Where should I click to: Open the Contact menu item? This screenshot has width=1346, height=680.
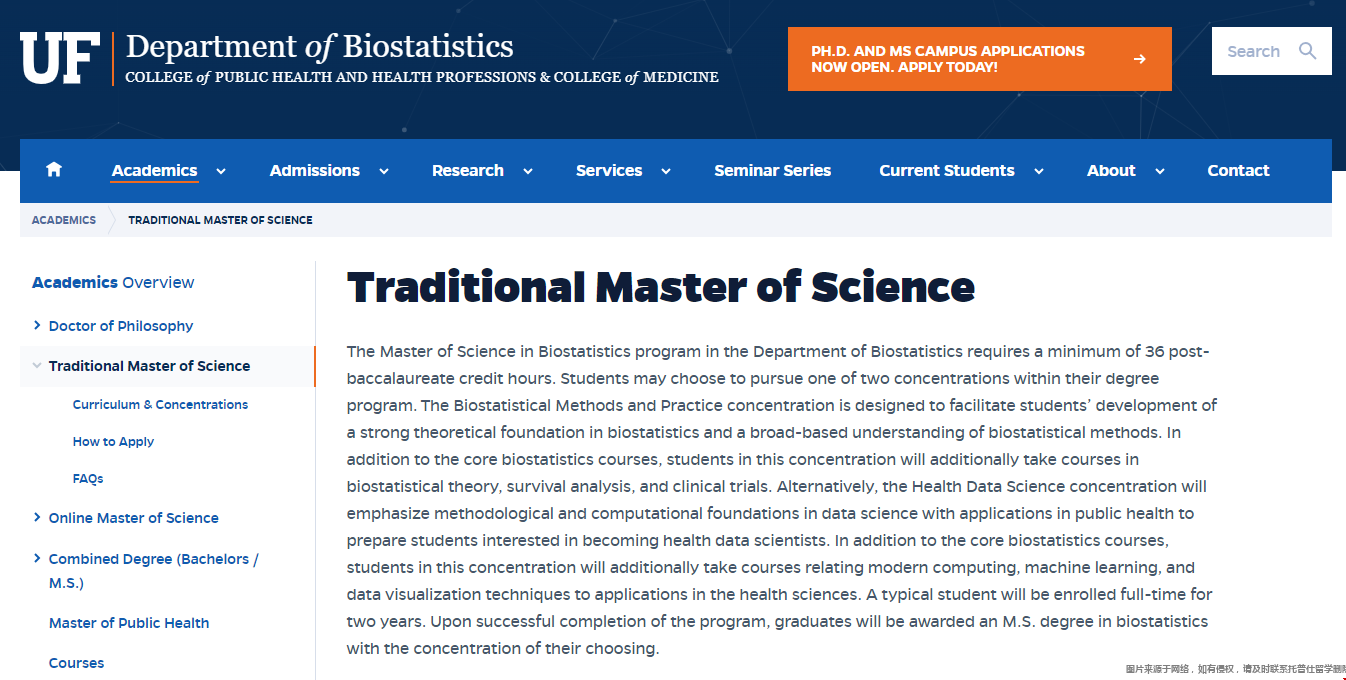coord(1238,170)
